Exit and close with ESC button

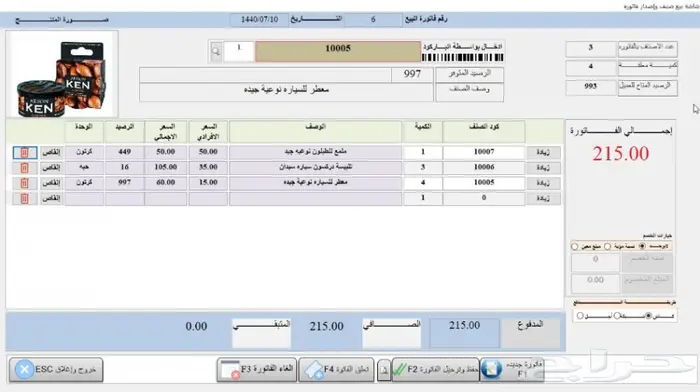tap(56, 370)
